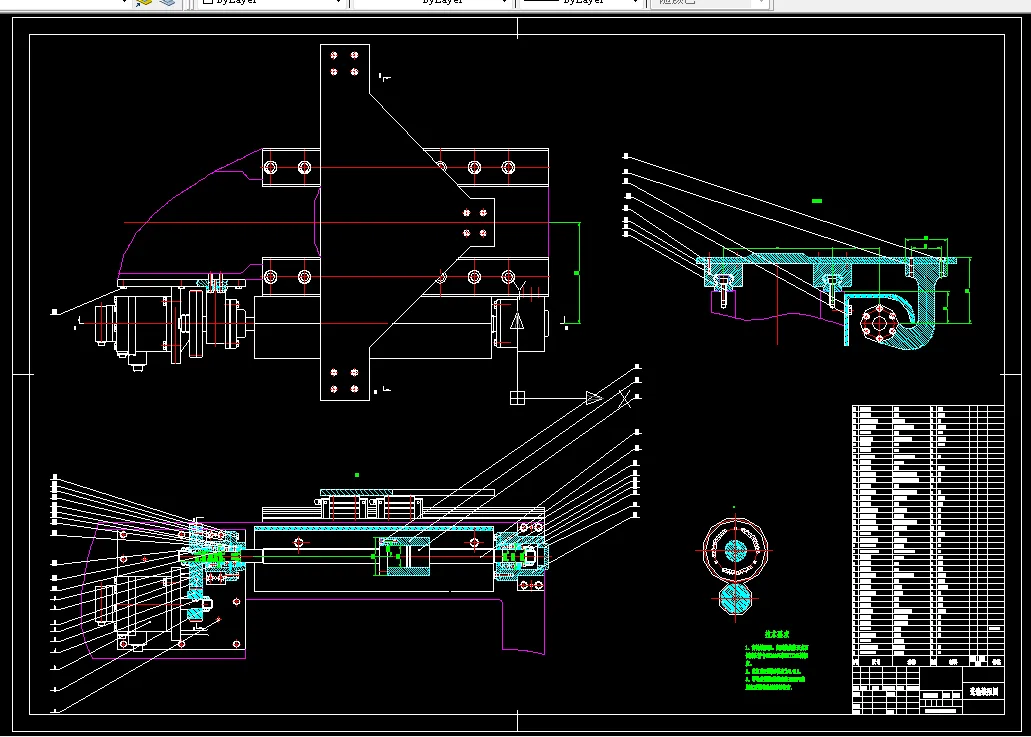Select the cyan hatched octagon below the gear

pyautogui.click(x=734, y=598)
